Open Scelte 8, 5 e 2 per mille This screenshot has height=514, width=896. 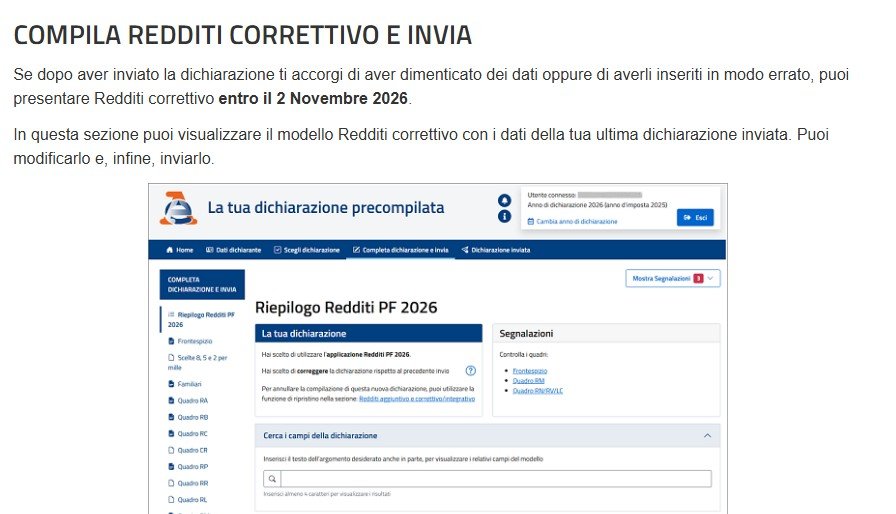pyautogui.click(x=198, y=363)
